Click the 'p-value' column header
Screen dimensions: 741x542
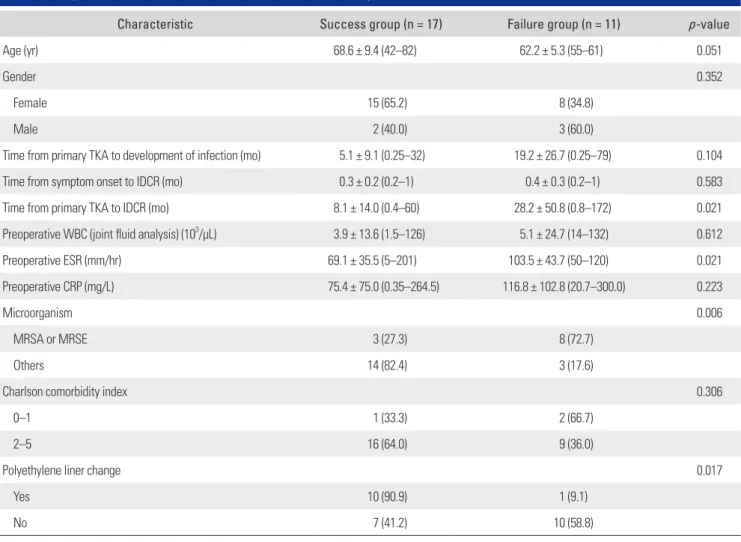coord(709,25)
